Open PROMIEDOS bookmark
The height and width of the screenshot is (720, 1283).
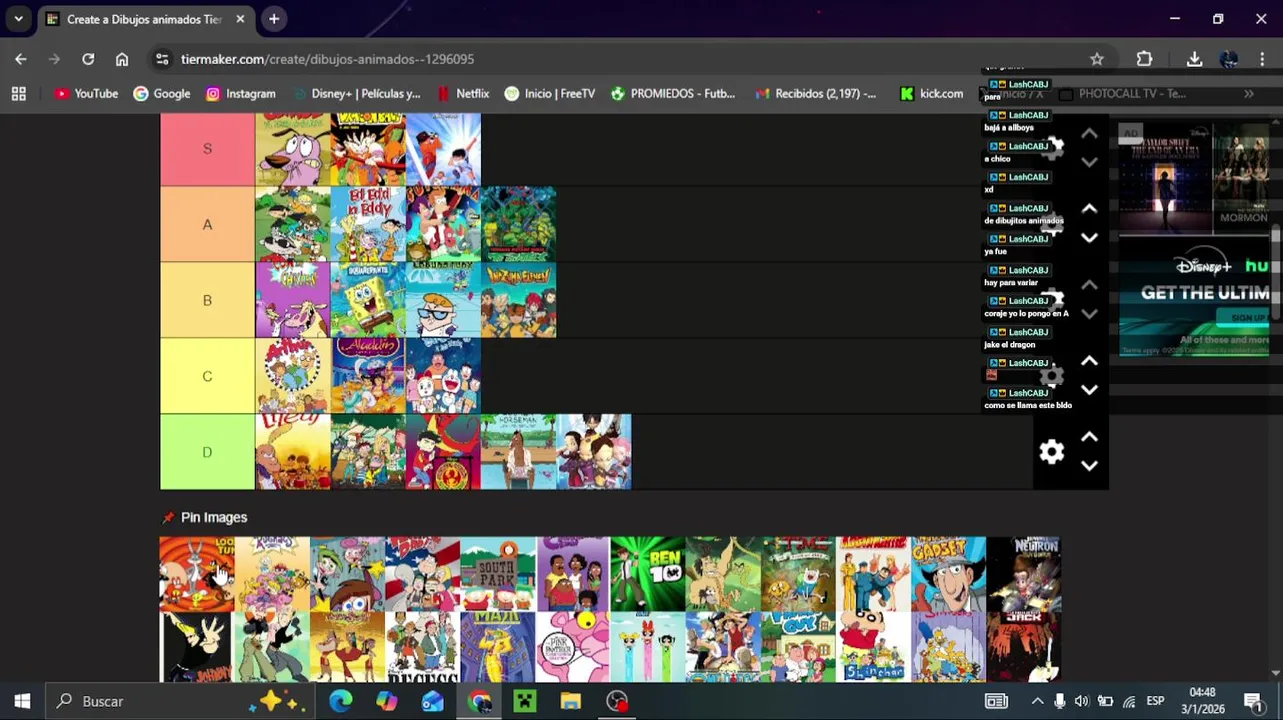[673, 93]
